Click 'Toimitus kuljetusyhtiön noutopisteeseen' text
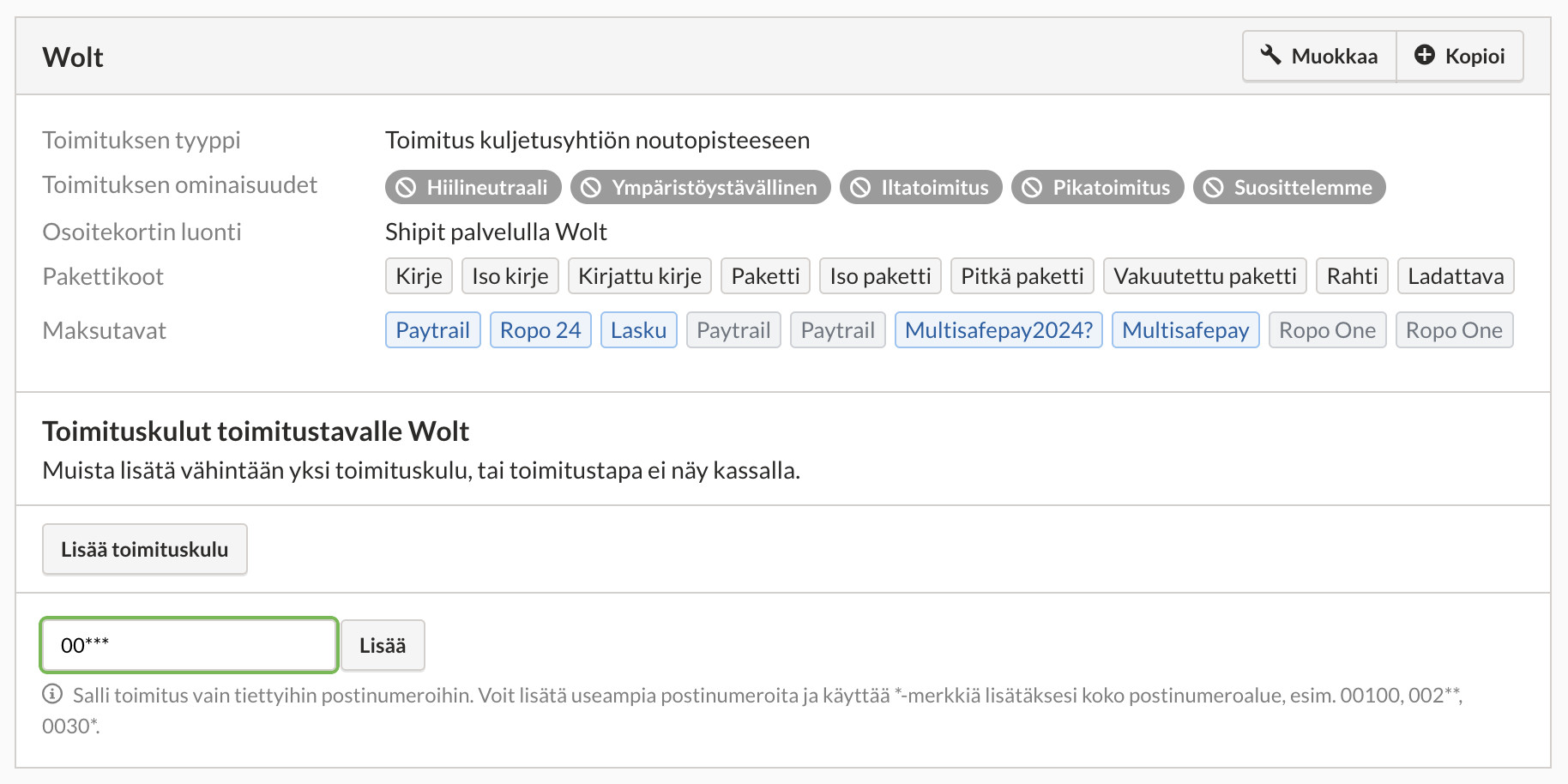This screenshot has width=1568, height=784. tap(598, 140)
